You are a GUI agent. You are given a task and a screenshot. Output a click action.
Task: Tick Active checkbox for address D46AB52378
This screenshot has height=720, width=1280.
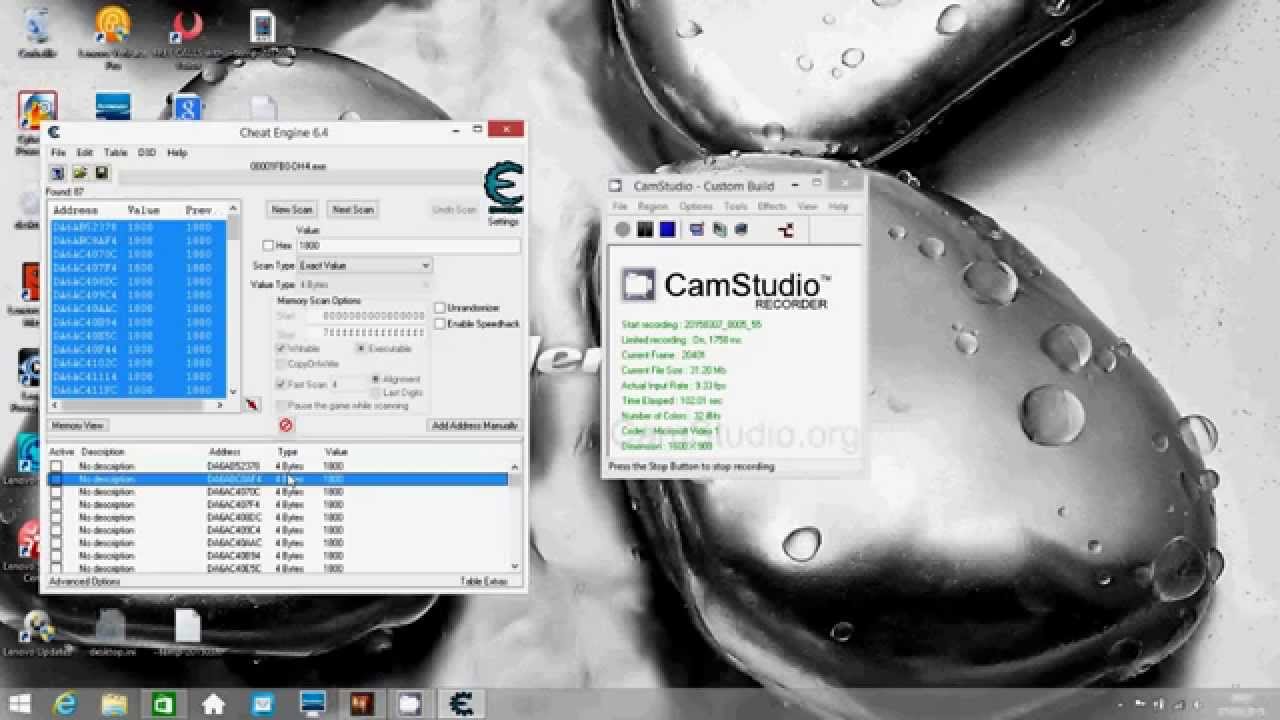point(56,466)
